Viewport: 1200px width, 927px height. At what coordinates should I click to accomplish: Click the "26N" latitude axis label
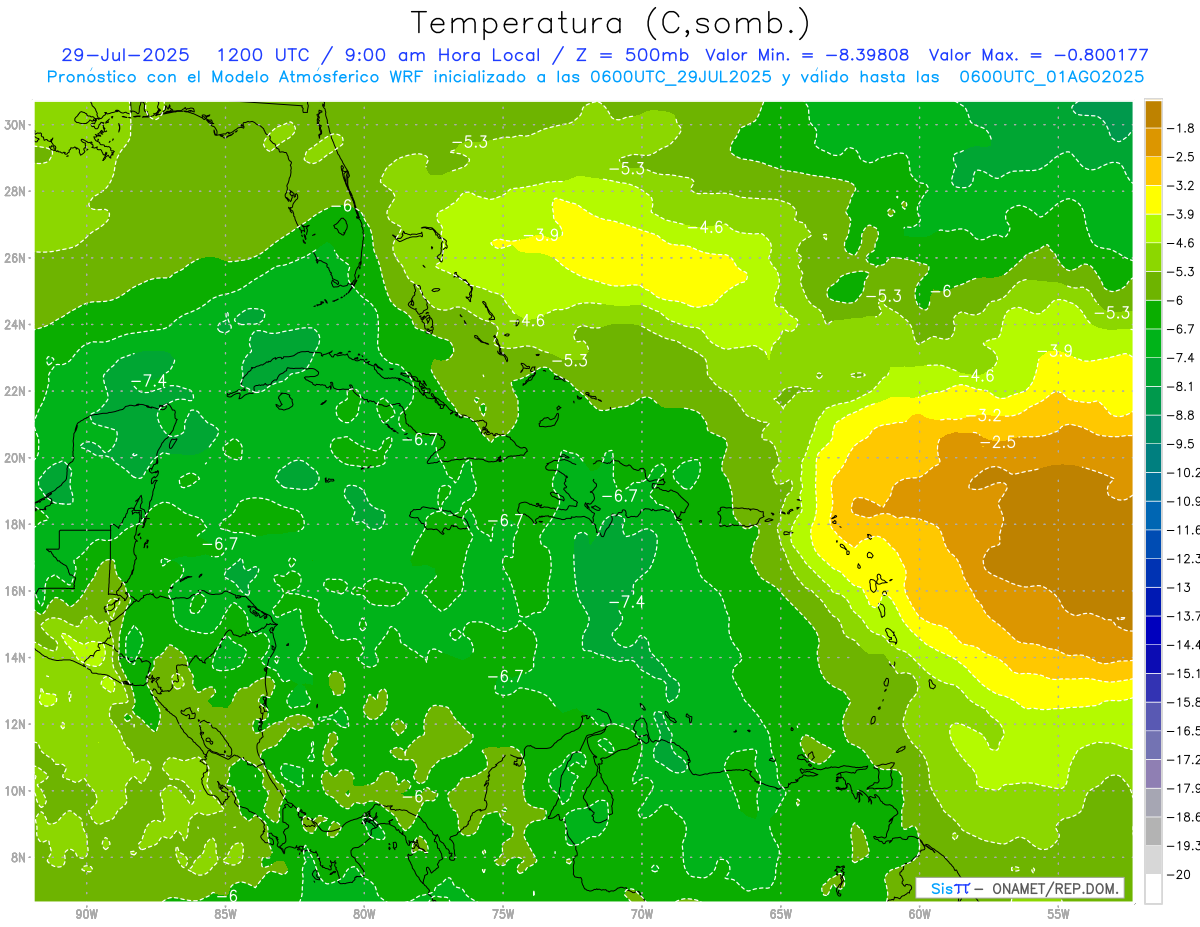click(14, 258)
